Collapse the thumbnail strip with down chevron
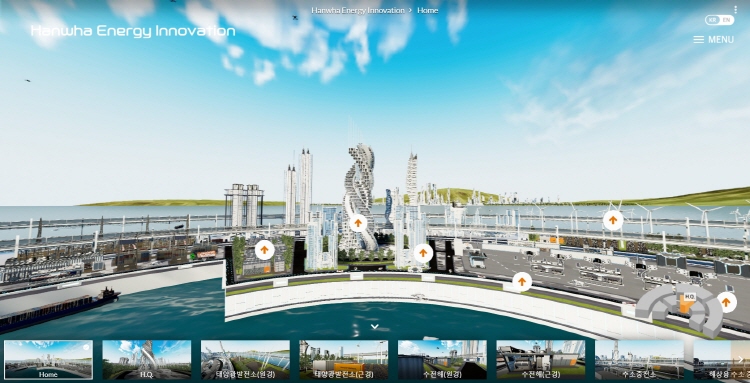 [x=375, y=327]
